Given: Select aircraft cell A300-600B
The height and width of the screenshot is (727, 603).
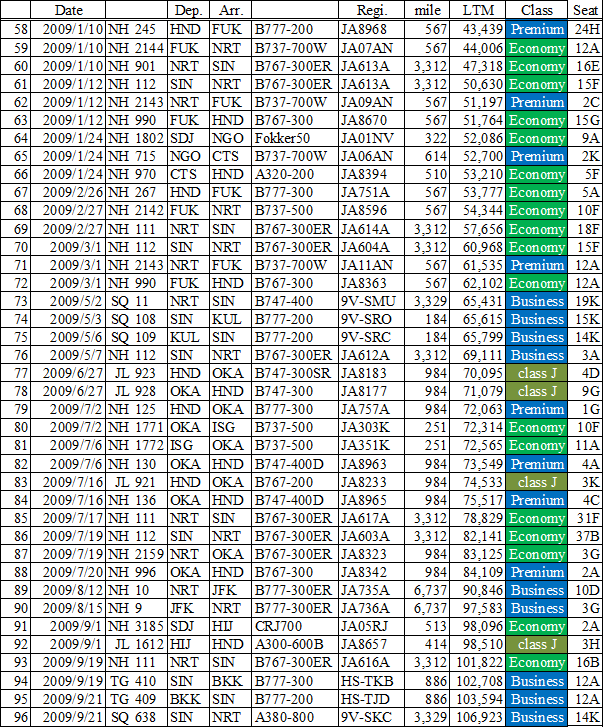Looking at the screenshot, I should 295,644.
